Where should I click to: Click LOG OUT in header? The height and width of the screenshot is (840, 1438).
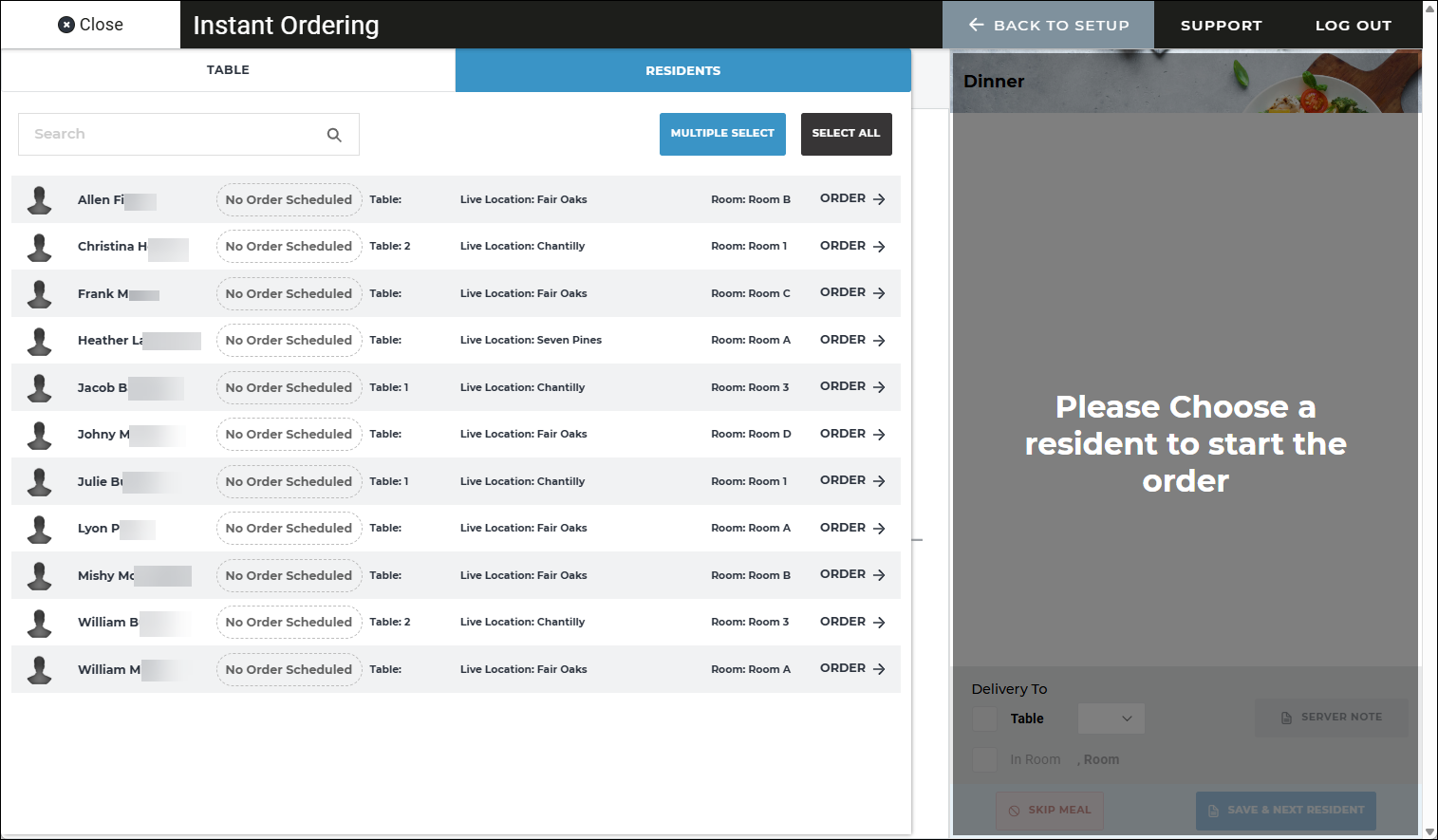[x=1353, y=26]
